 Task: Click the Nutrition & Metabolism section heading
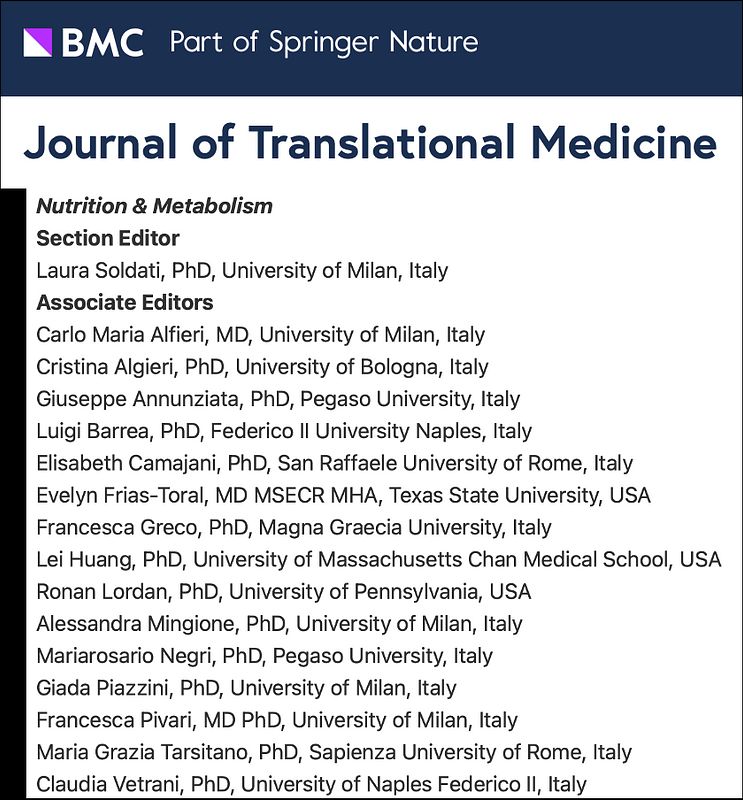coord(154,206)
